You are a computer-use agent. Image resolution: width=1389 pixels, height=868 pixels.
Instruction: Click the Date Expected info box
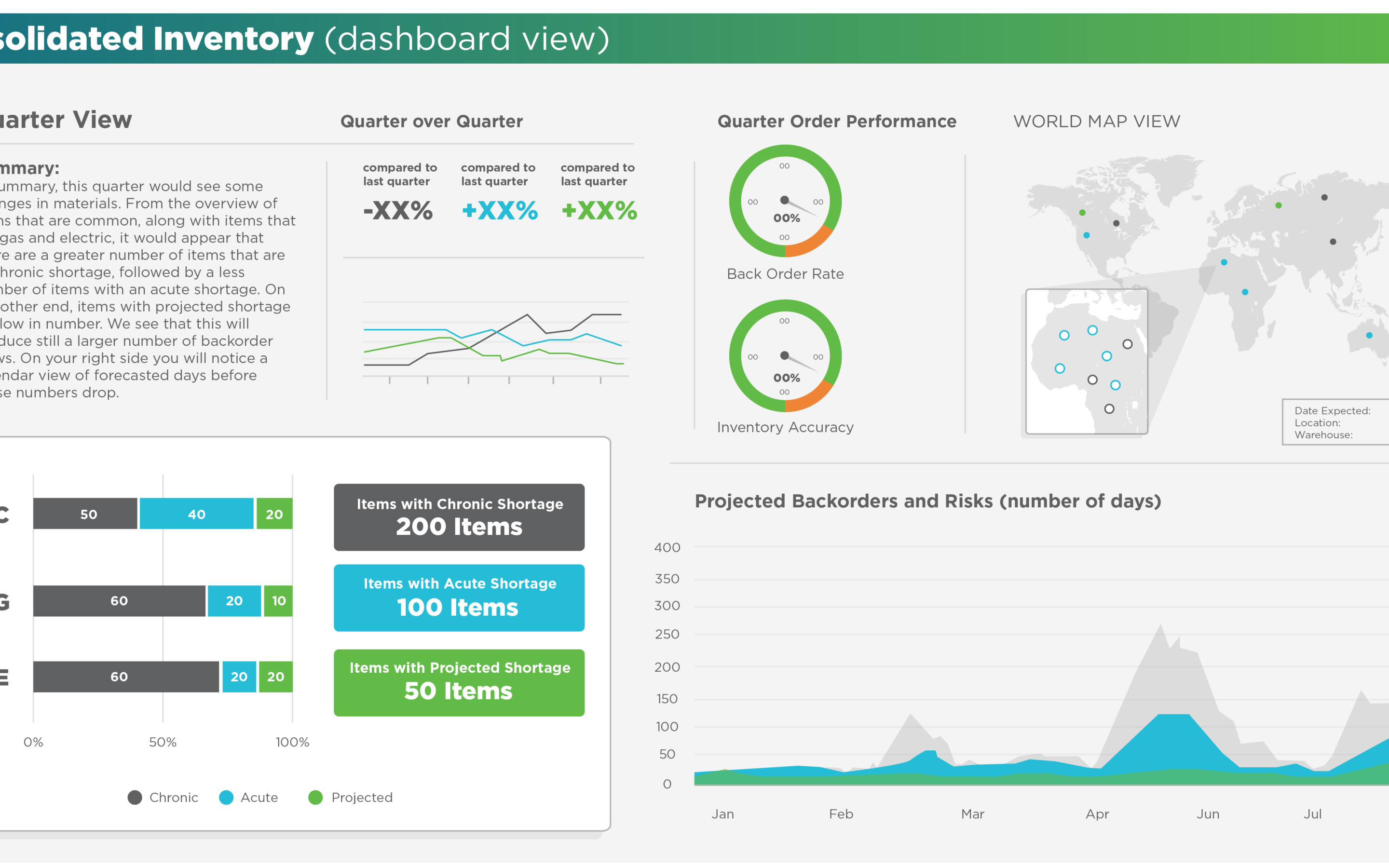point(1335,422)
